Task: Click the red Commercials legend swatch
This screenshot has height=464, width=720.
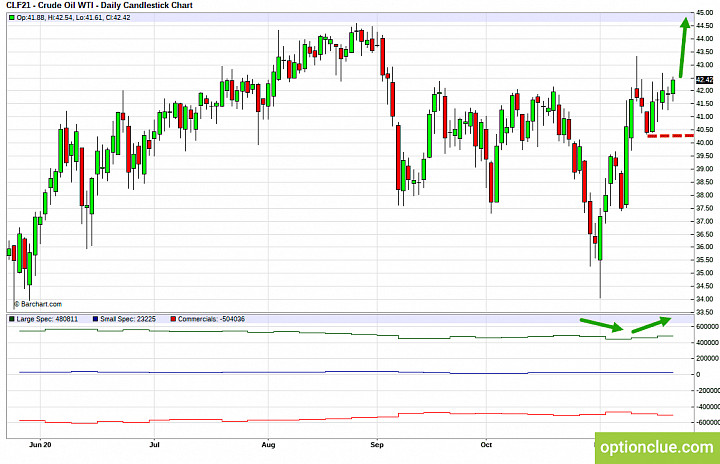Action: click(173, 319)
